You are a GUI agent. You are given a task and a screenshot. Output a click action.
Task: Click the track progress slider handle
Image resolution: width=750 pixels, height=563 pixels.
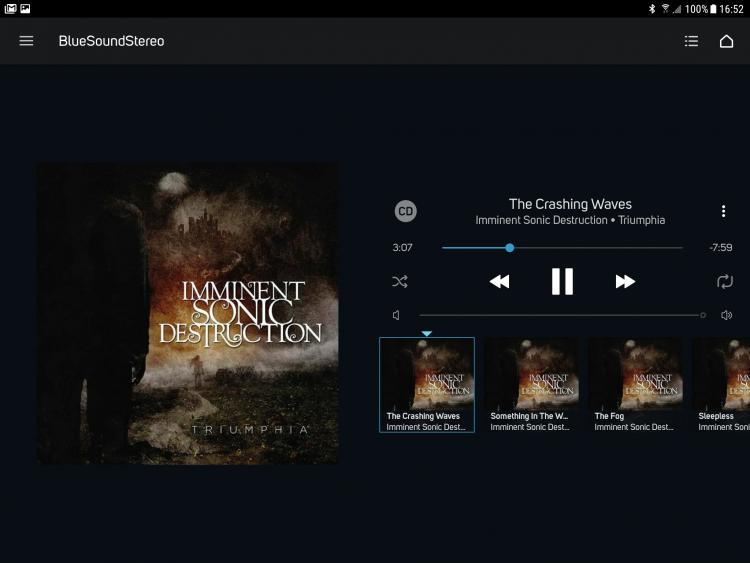(510, 248)
